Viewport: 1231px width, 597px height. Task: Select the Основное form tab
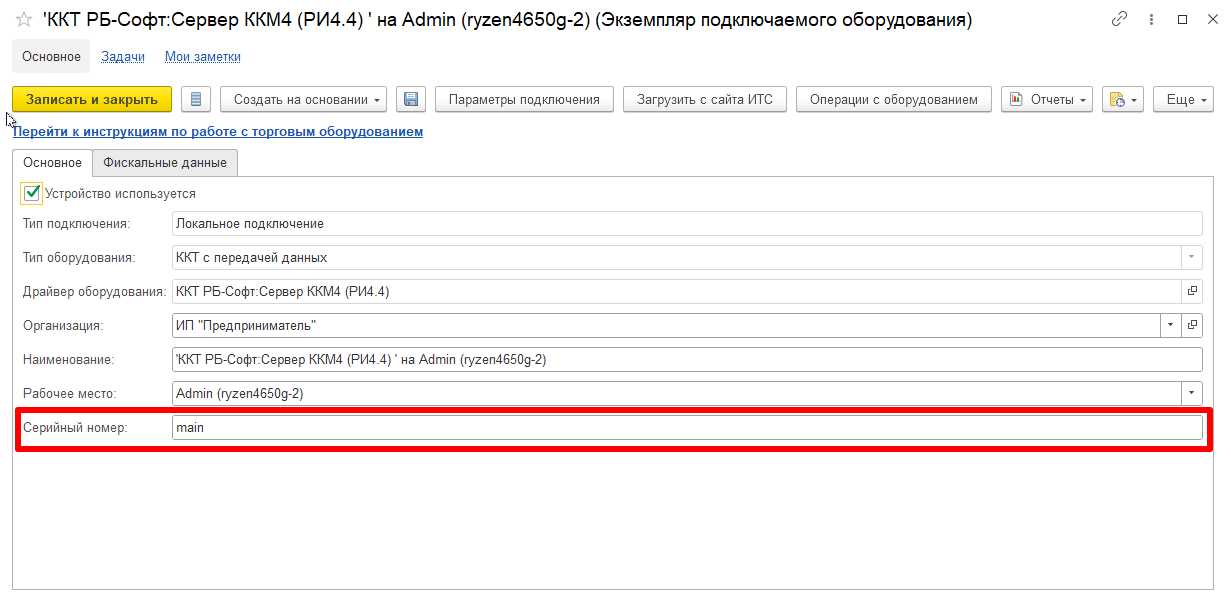[x=52, y=162]
